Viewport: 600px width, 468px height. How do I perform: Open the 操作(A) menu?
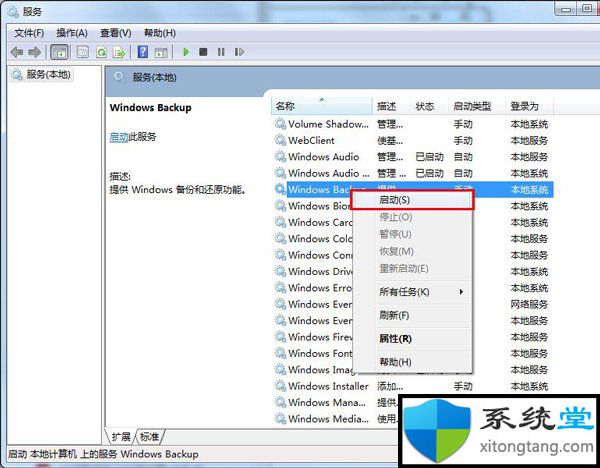pyautogui.click(x=72, y=33)
